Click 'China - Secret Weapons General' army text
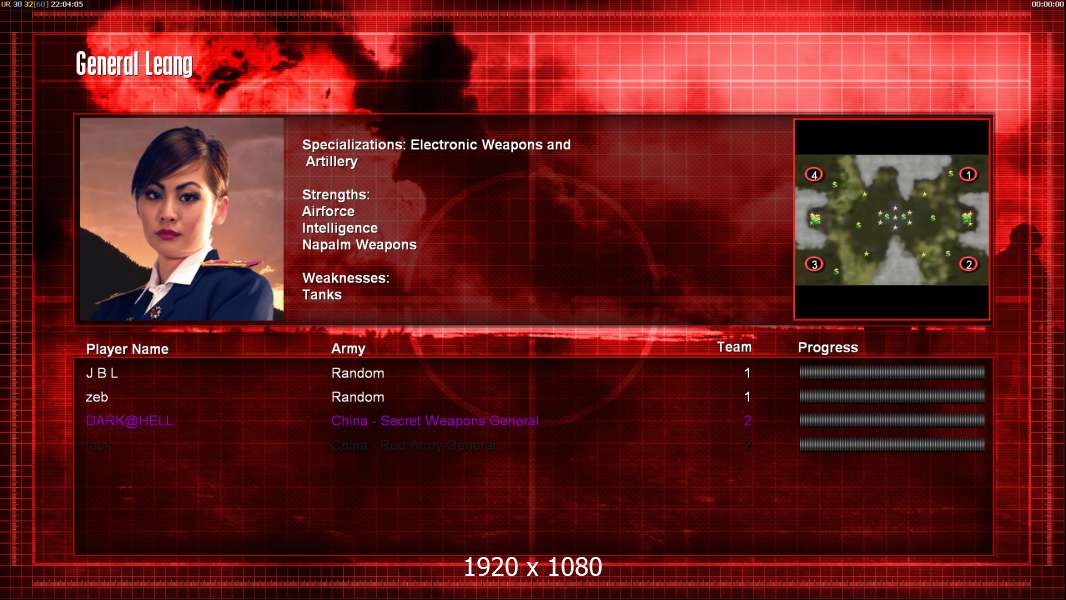Viewport: 1066px width, 600px height. (x=435, y=421)
